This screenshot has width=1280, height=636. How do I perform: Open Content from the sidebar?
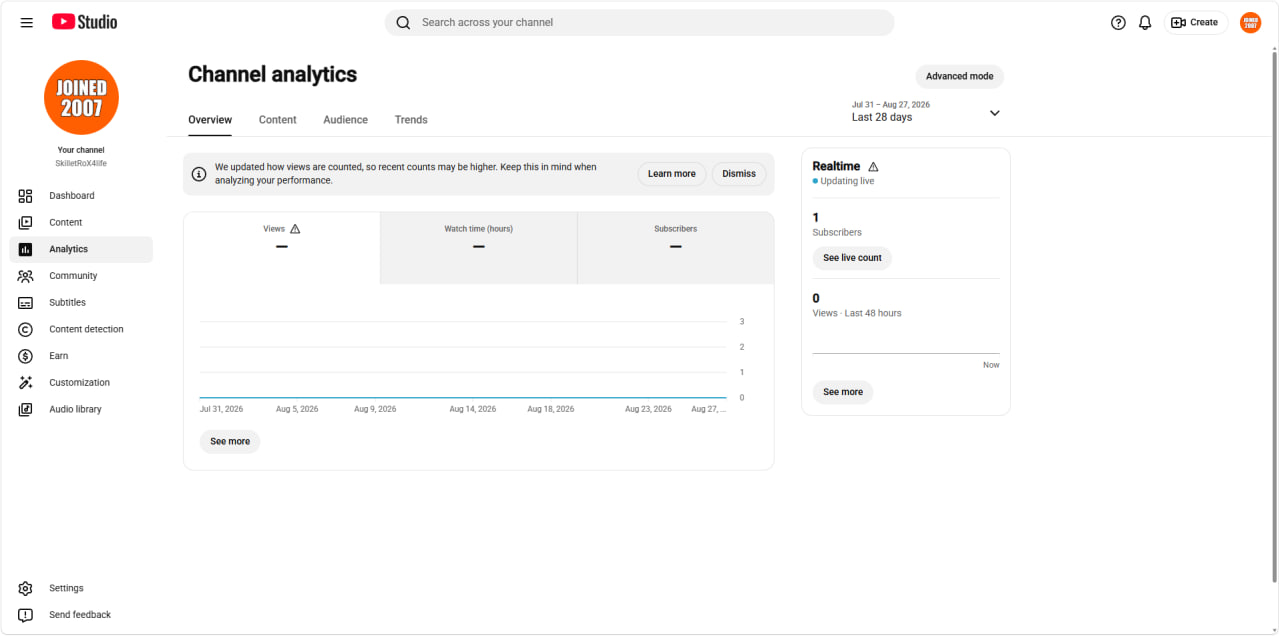82,222
